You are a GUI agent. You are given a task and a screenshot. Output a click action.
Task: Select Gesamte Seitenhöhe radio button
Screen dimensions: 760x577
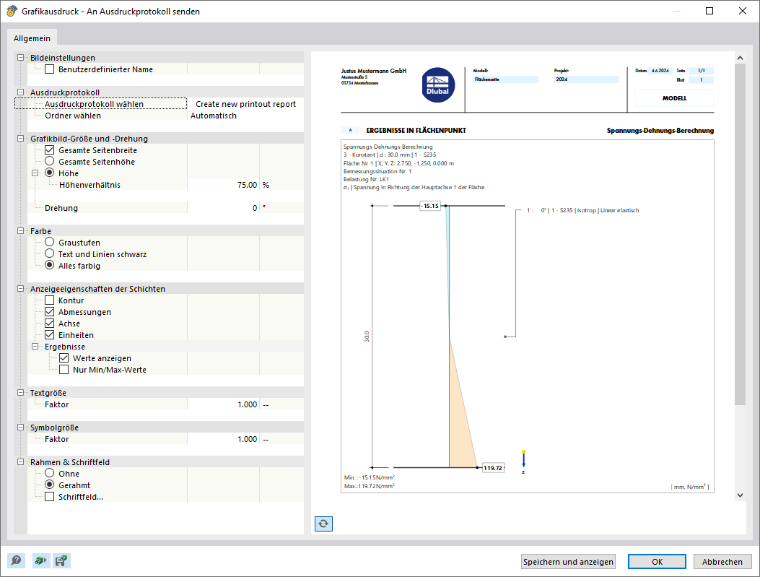click(x=49, y=161)
